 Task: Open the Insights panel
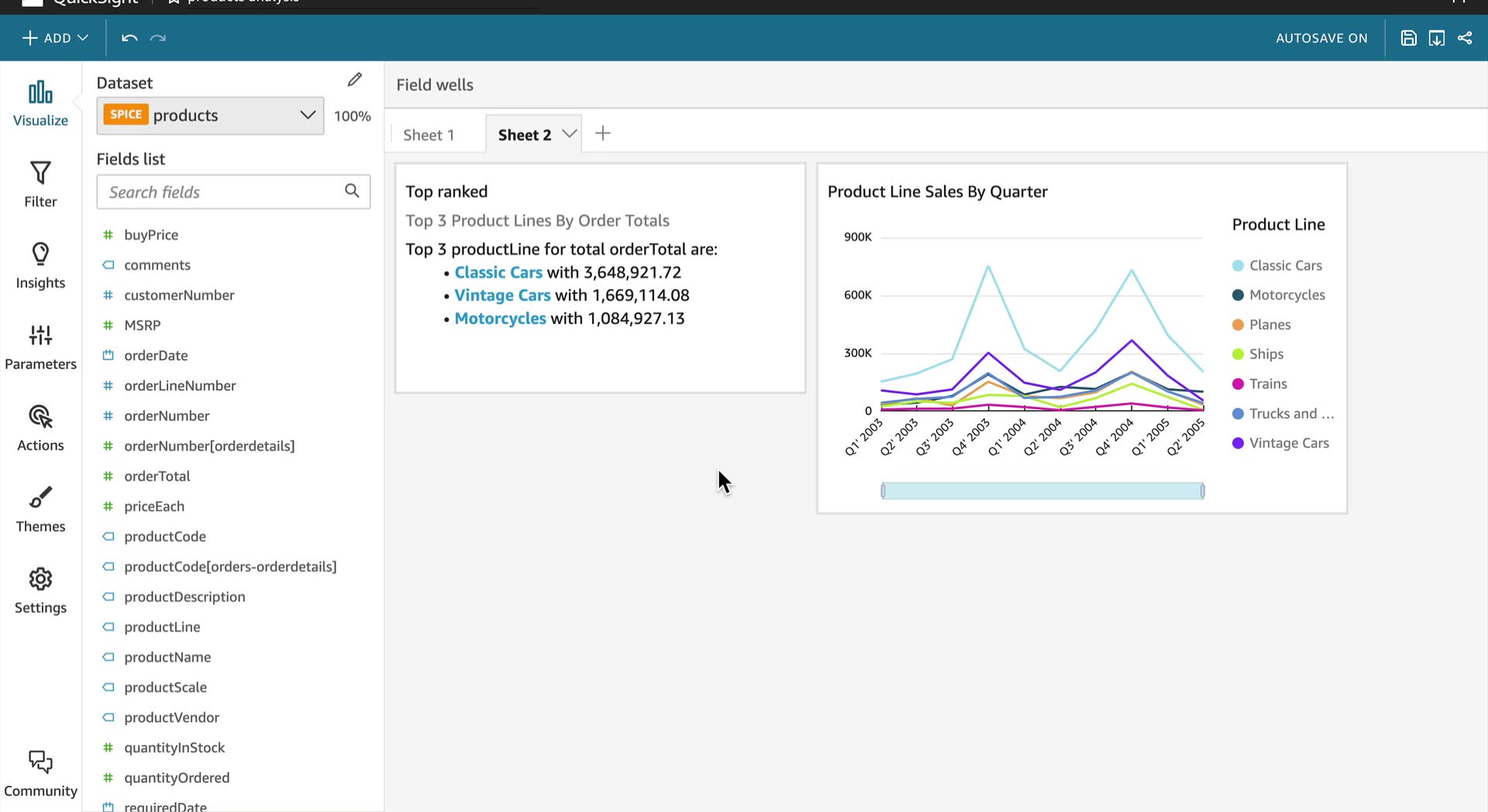point(40,266)
